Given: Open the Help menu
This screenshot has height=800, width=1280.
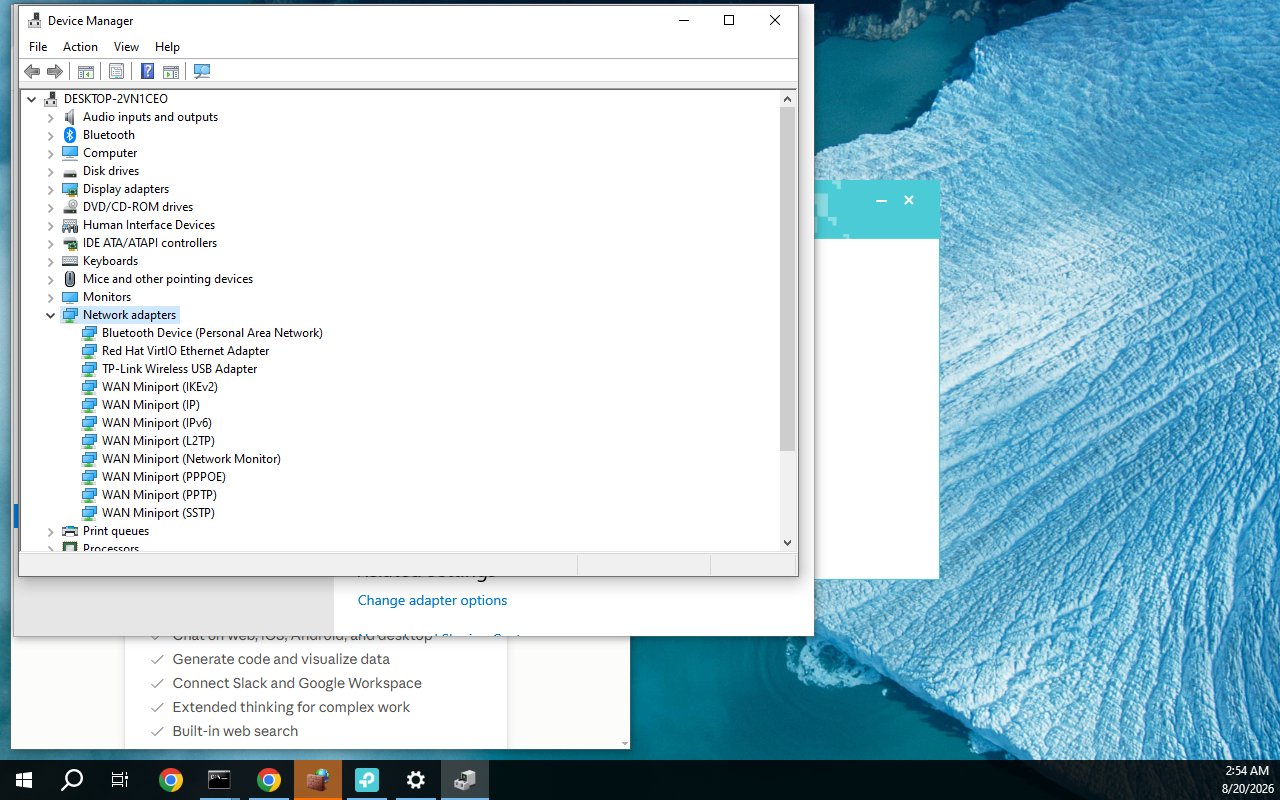Looking at the screenshot, I should click(x=167, y=47).
